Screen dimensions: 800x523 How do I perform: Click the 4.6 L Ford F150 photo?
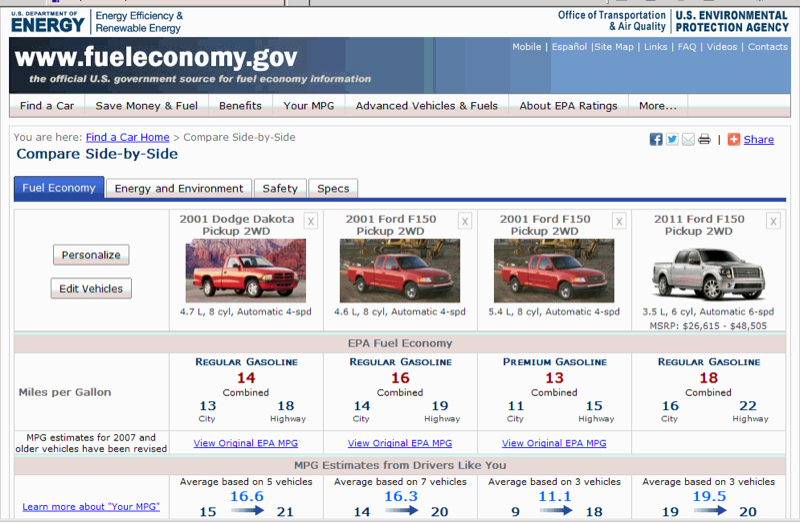(x=400, y=271)
